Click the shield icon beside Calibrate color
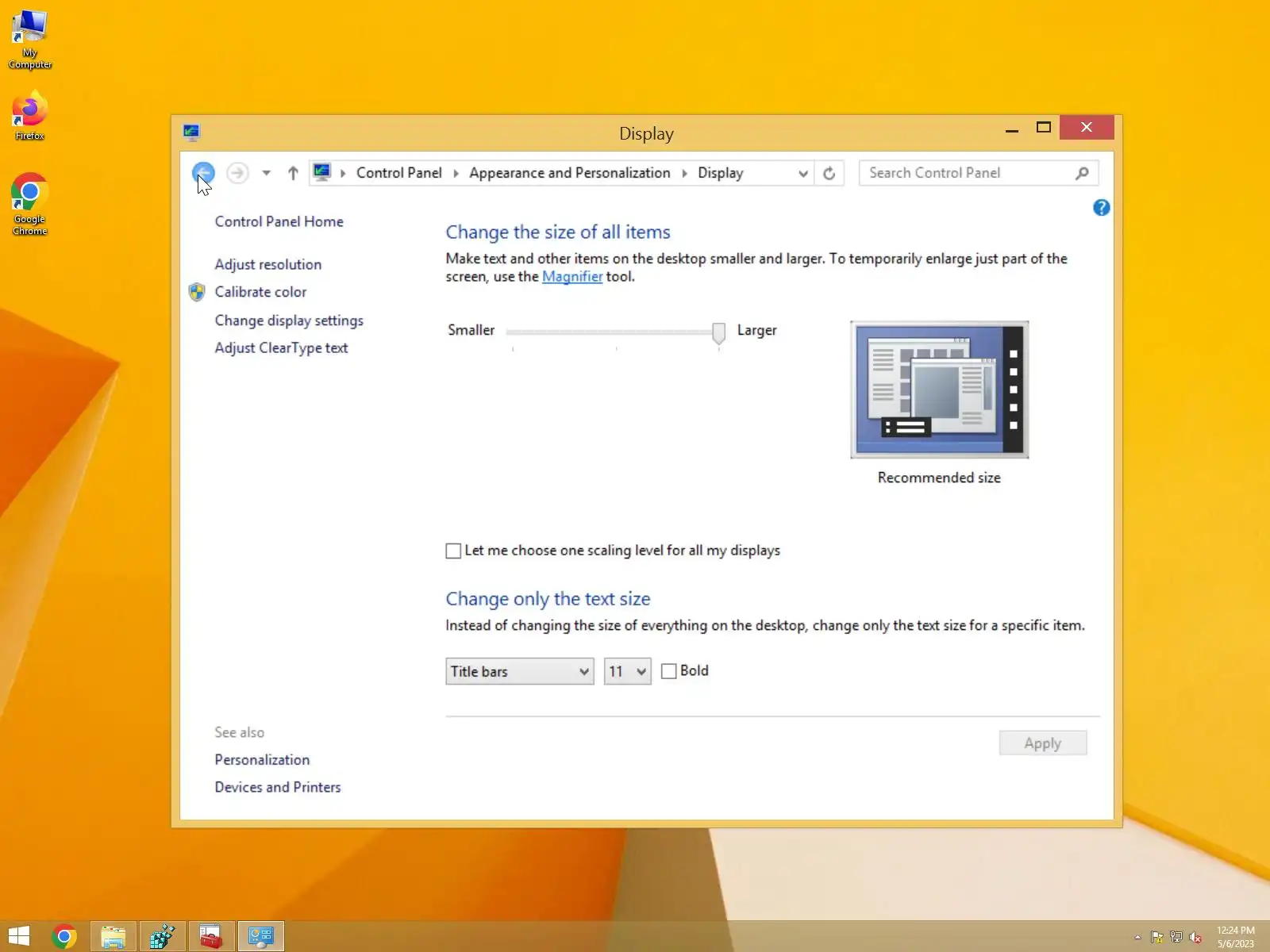The height and width of the screenshot is (952, 1270). (x=197, y=292)
